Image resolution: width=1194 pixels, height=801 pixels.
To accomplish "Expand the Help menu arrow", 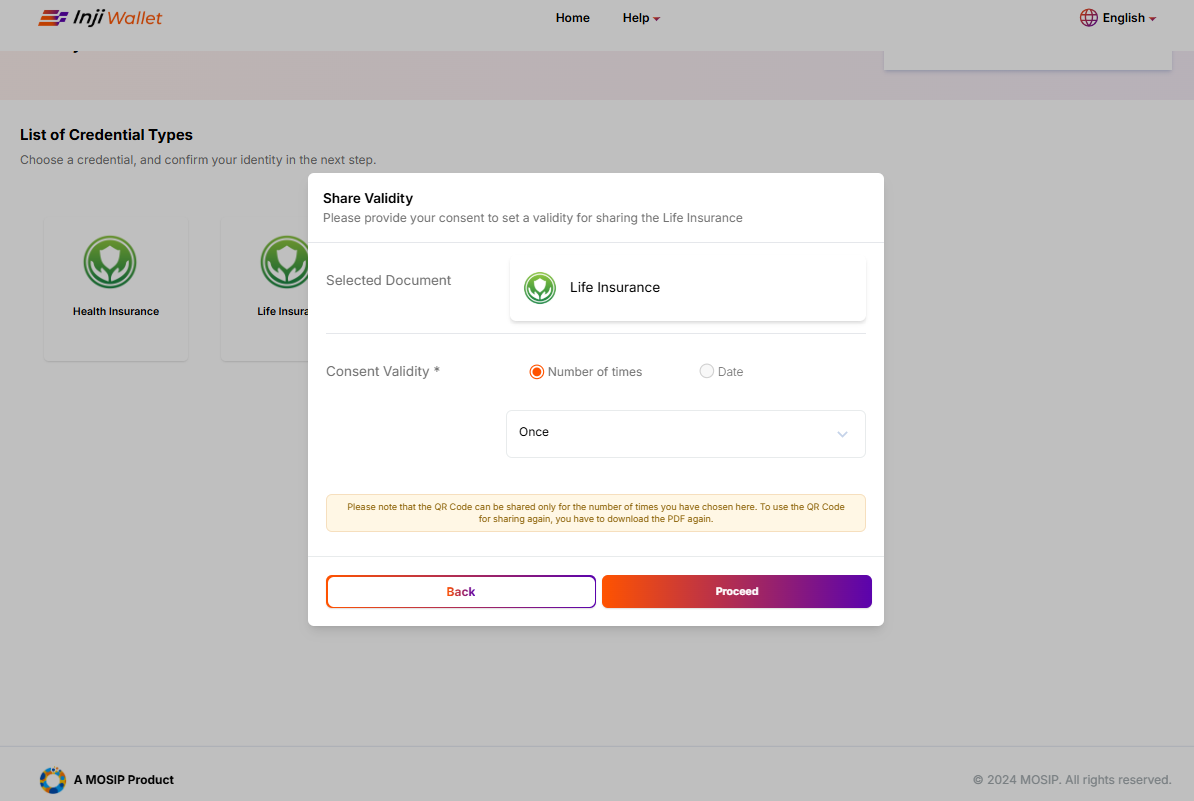I will coord(657,19).
